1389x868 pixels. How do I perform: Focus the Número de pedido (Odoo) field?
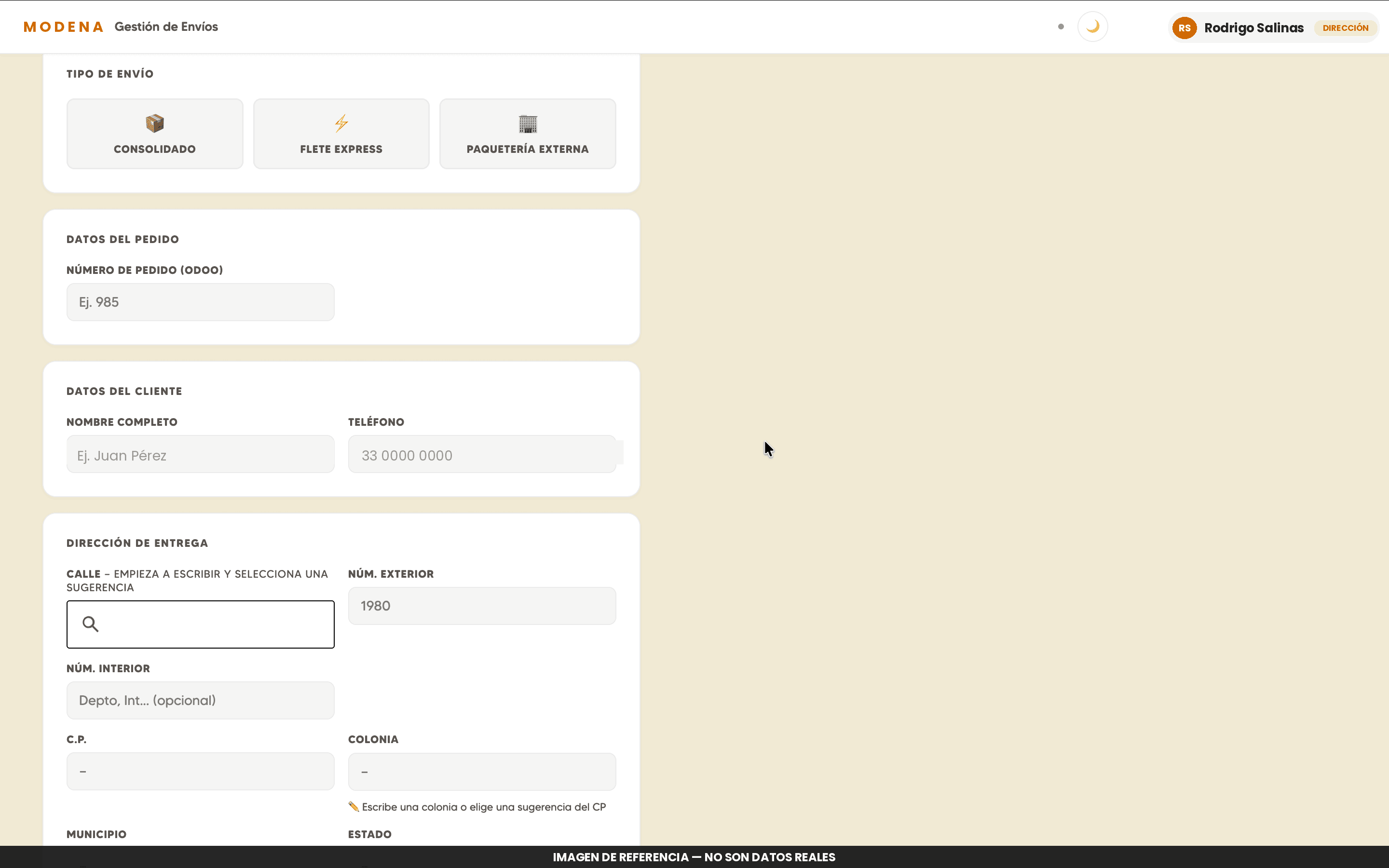point(200,302)
